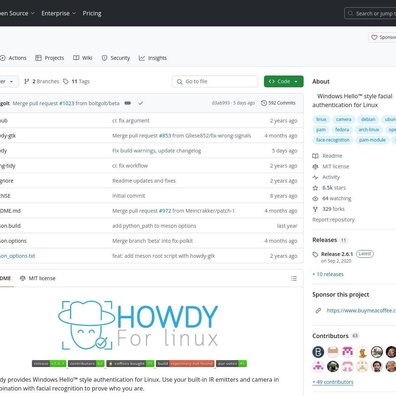Click Report repository link
The height and width of the screenshot is (396, 396).
(333, 220)
